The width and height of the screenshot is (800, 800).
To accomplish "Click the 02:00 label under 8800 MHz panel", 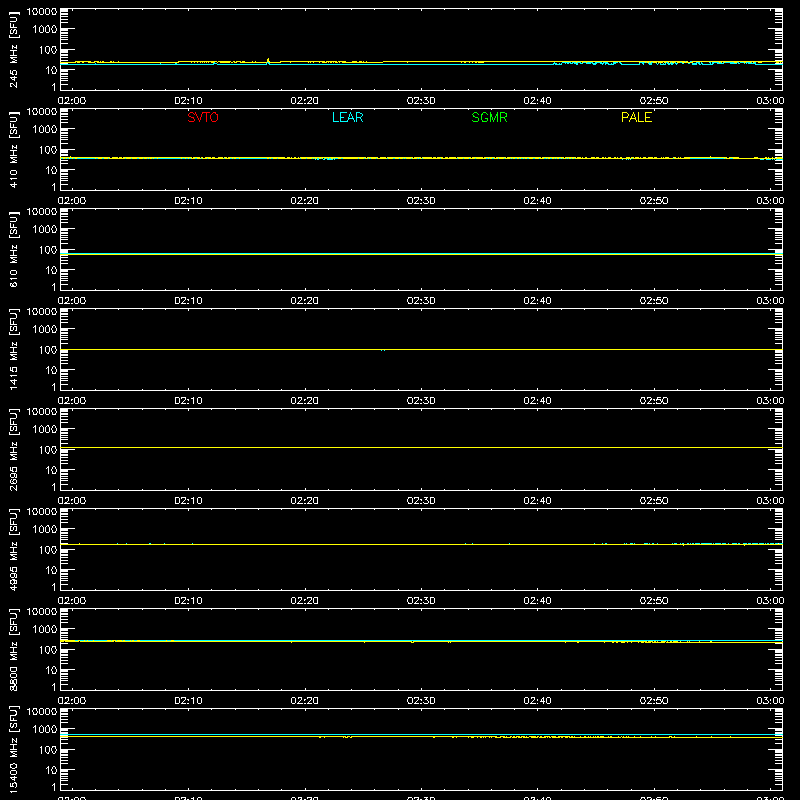I will 72,701.
